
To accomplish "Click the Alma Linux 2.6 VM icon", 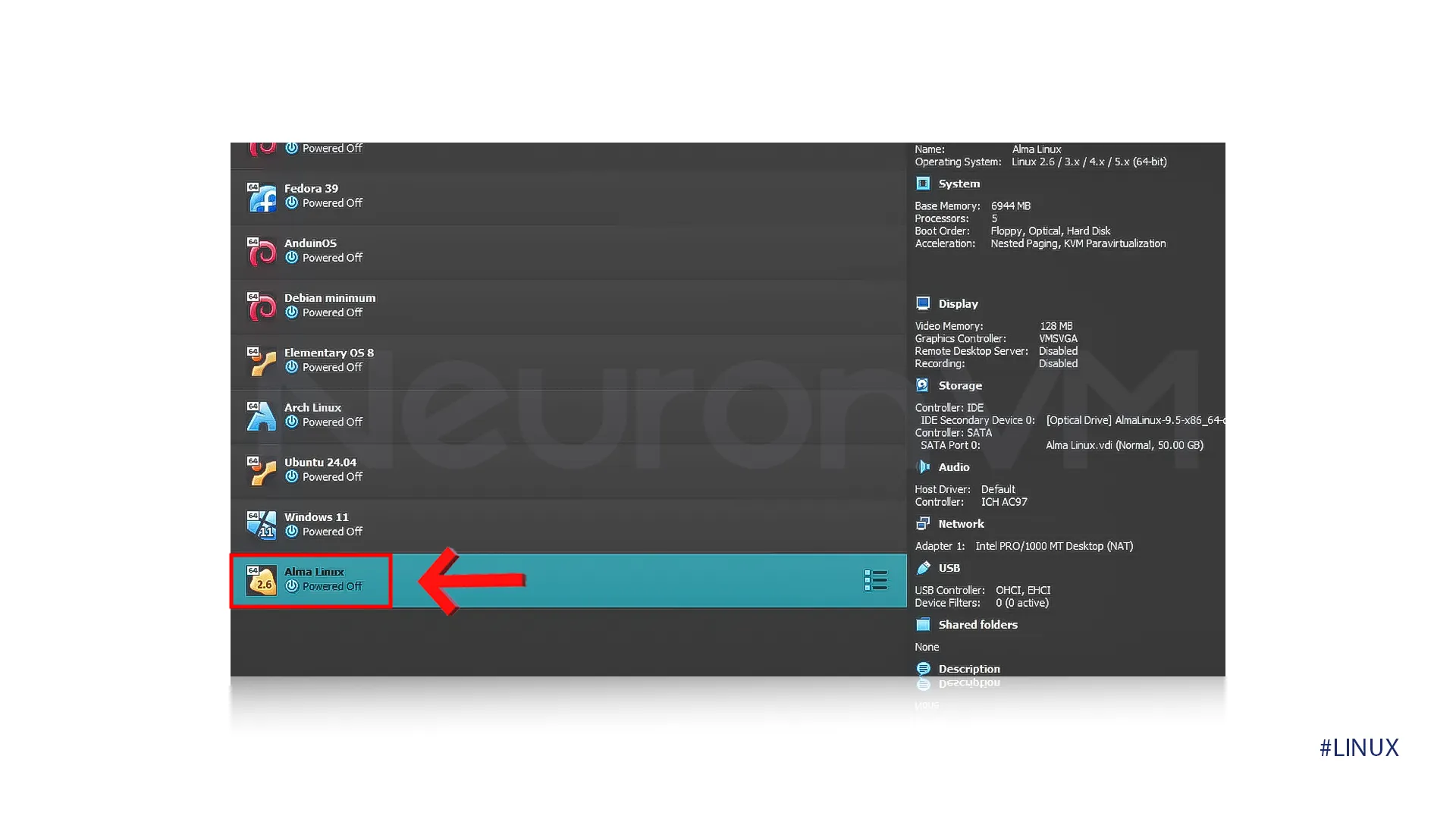I will (x=262, y=580).
